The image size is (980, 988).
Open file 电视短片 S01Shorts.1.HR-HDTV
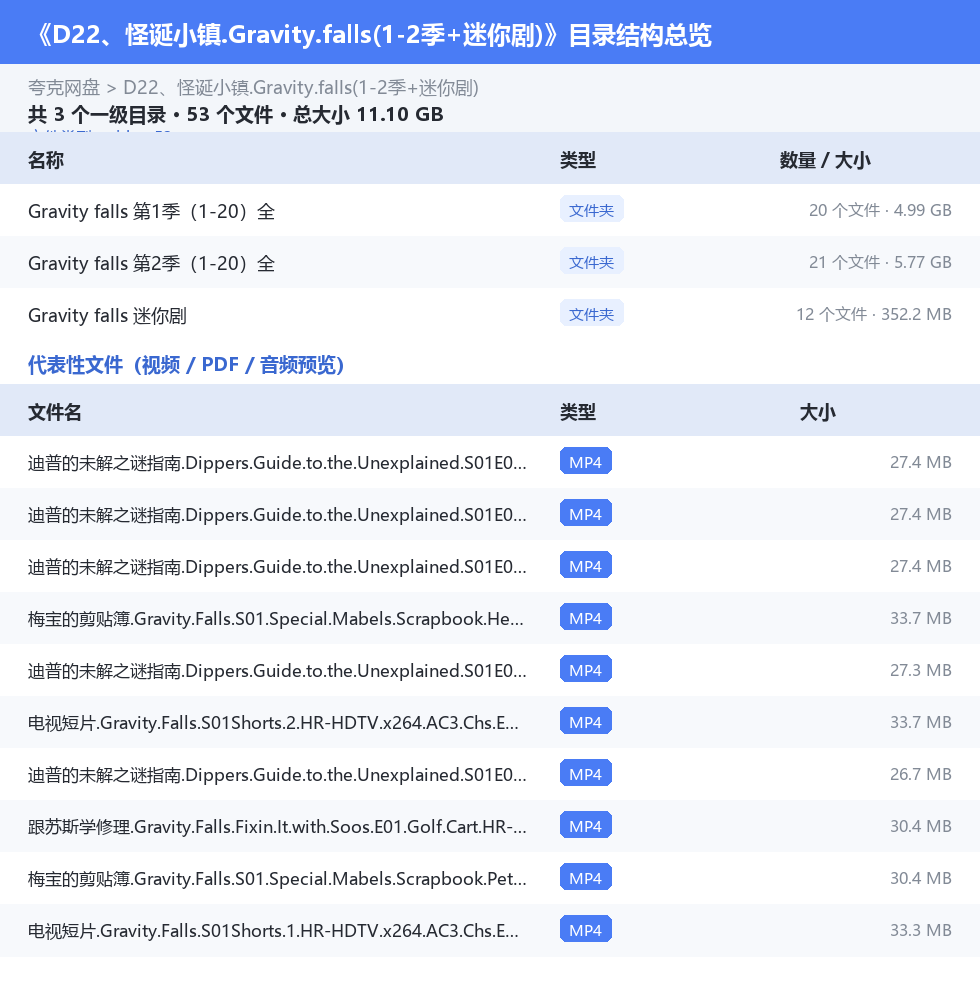(273, 931)
